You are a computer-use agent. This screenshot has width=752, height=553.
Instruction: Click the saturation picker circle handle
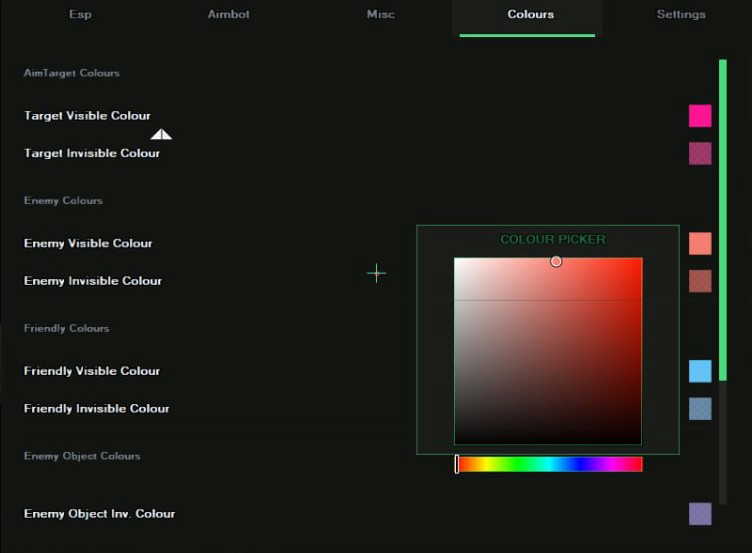tap(556, 261)
